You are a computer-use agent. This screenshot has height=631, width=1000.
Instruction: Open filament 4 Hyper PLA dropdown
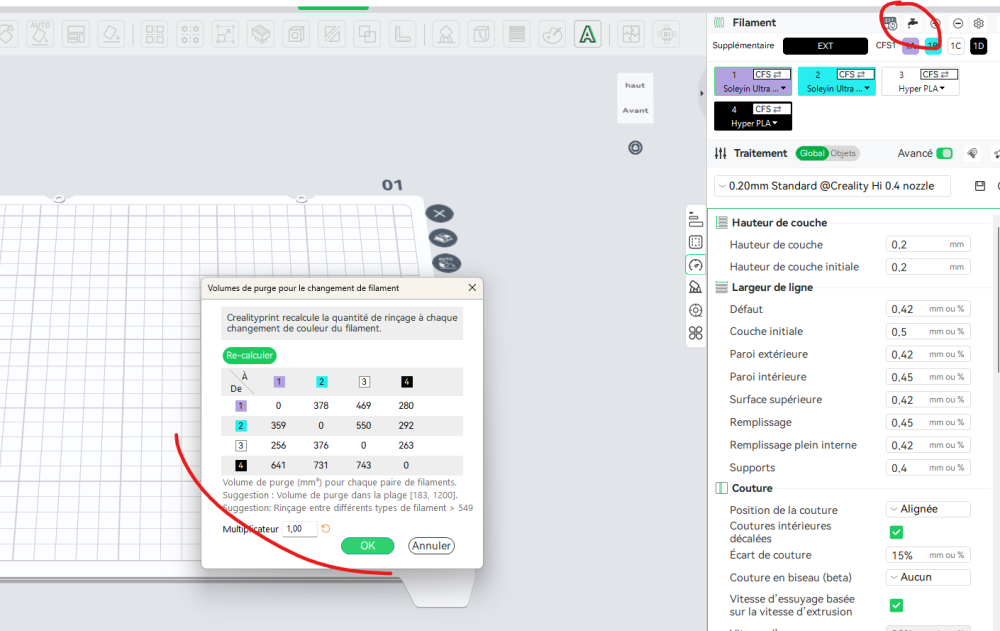pyautogui.click(x=754, y=124)
